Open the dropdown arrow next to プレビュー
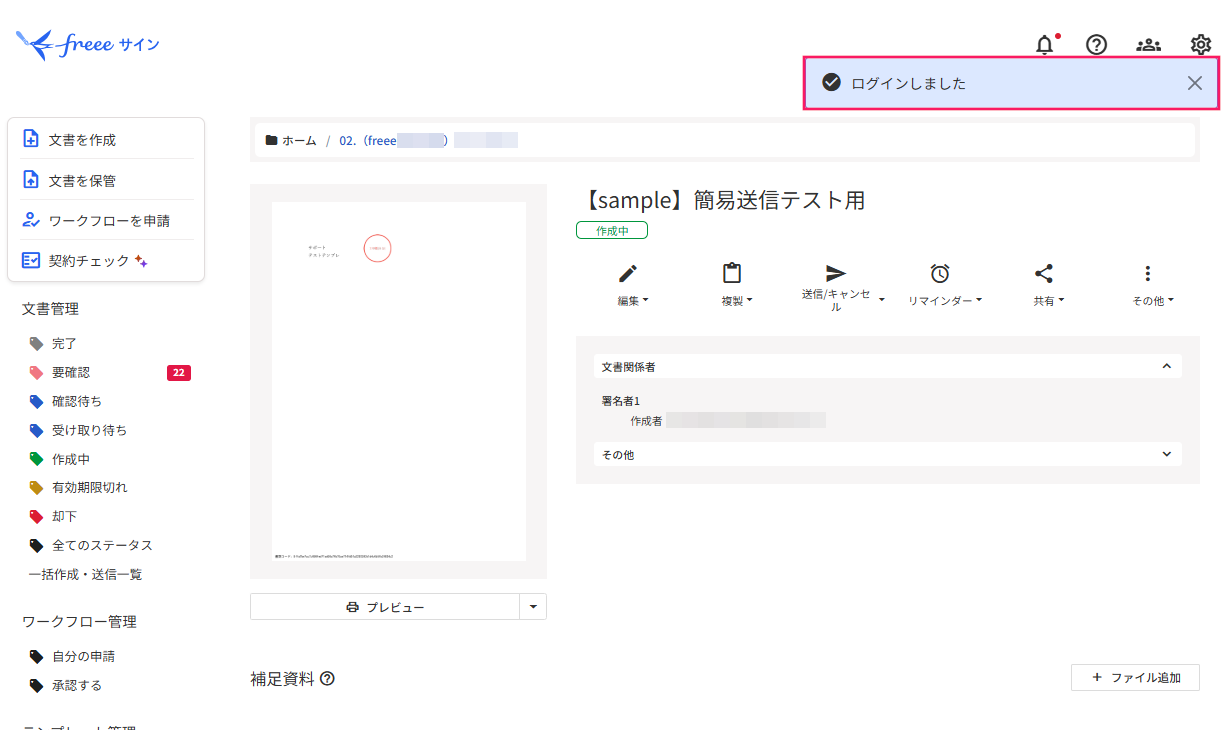 tap(533, 607)
